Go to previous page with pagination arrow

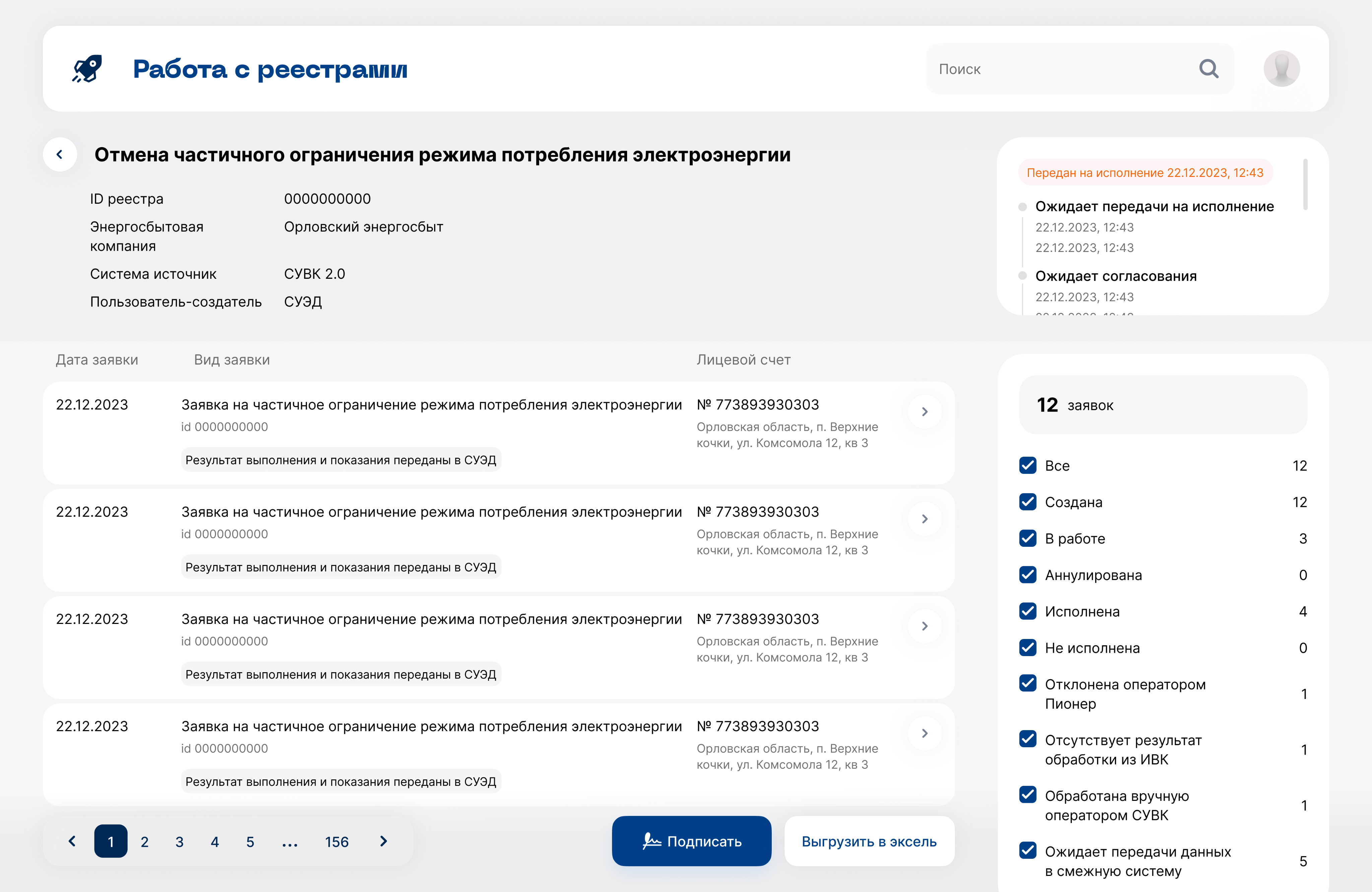pos(72,841)
